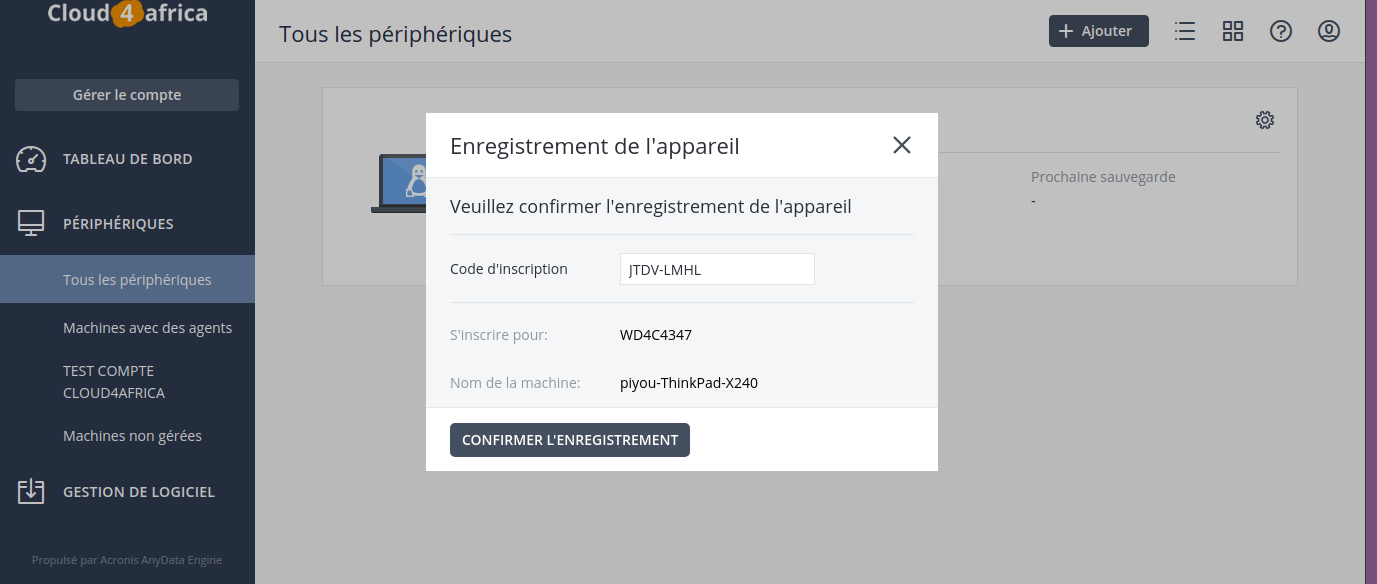Open Gérer le compte

point(127,95)
